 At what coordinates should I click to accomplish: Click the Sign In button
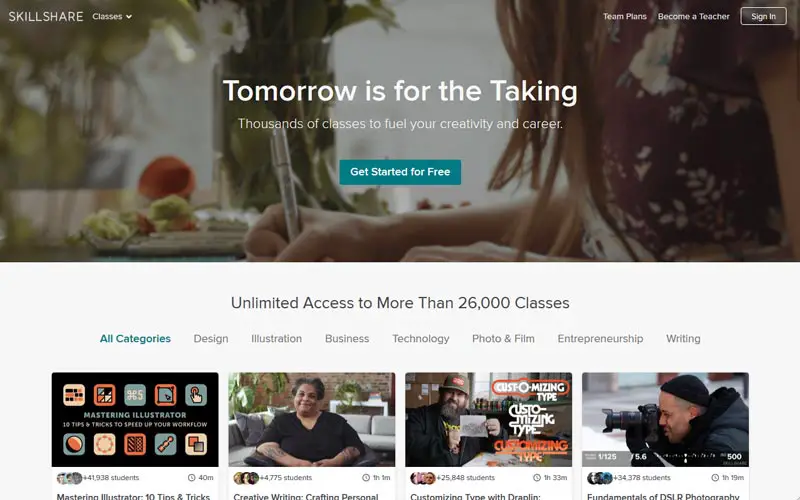(763, 16)
